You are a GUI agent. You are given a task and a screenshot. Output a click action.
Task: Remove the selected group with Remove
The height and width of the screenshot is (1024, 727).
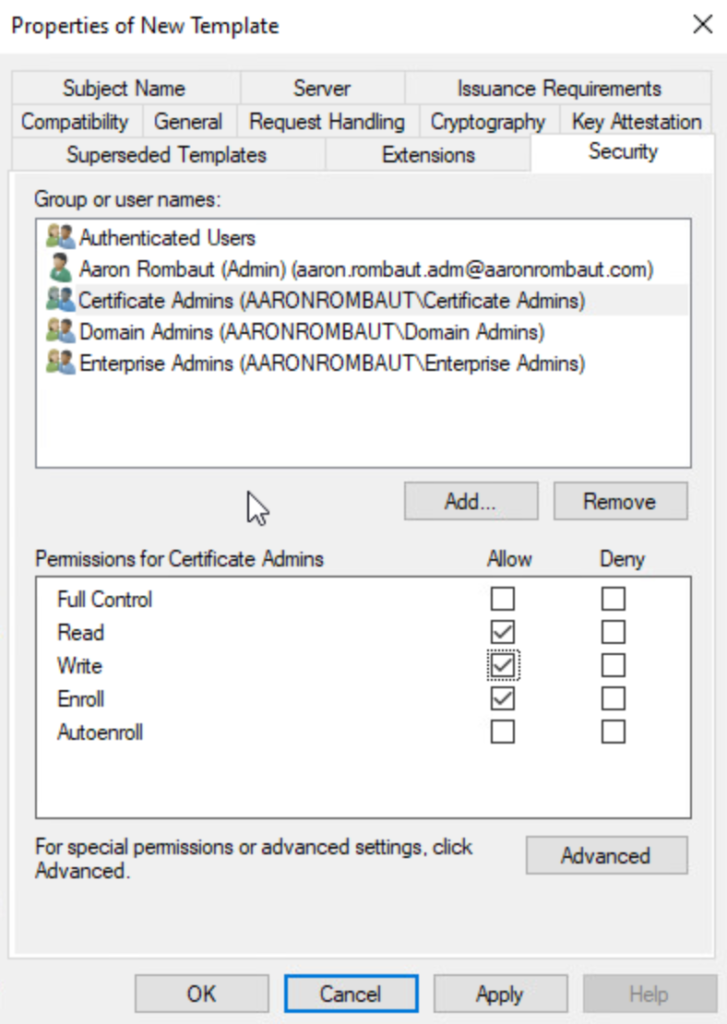(620, 502)
